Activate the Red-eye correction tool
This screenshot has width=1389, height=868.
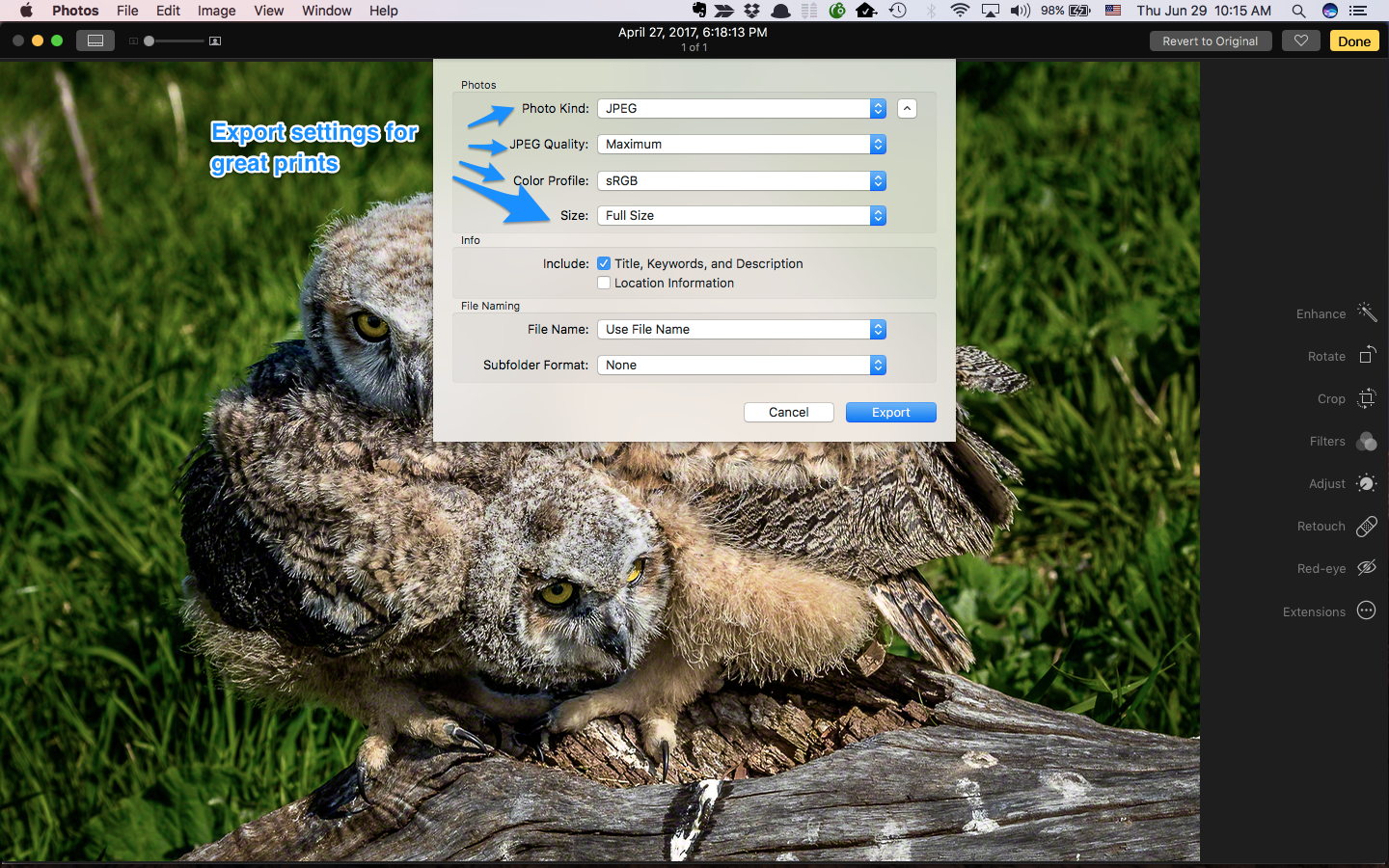pos(1365,568)
